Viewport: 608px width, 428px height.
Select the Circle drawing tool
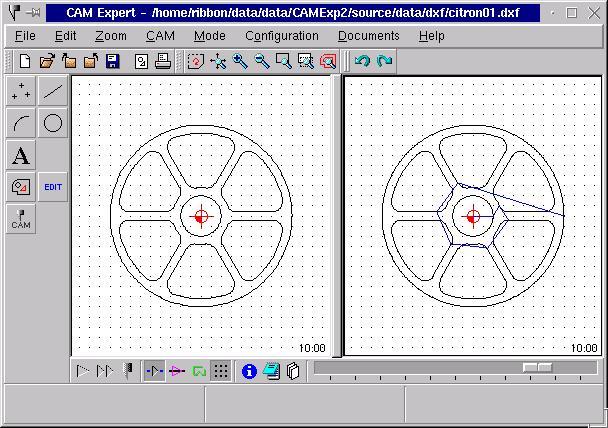point(53,124)
